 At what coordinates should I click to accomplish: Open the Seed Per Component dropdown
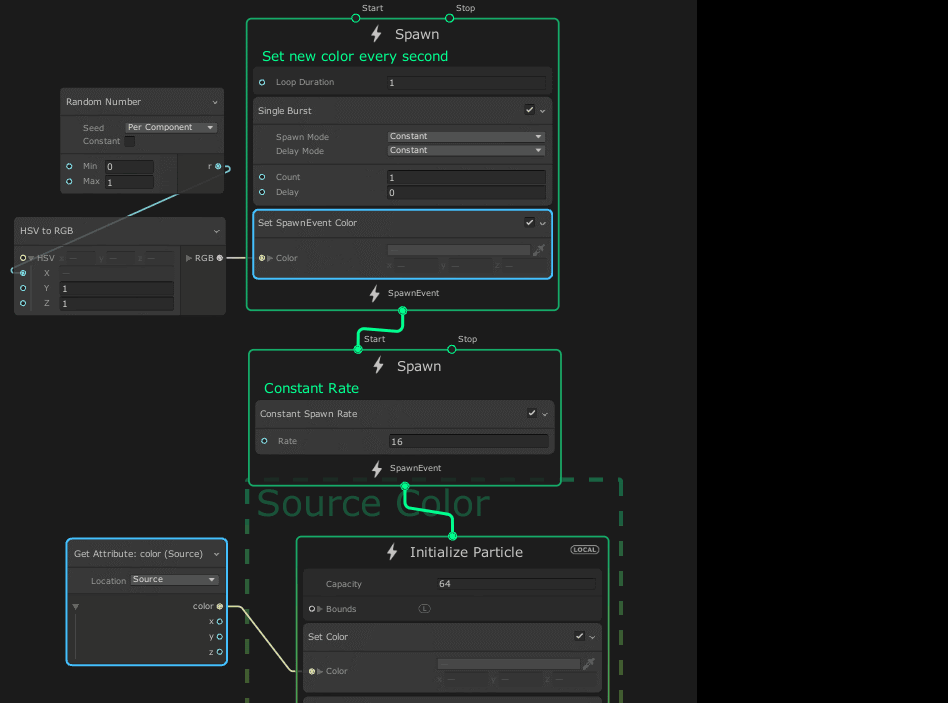pos(171,128)
